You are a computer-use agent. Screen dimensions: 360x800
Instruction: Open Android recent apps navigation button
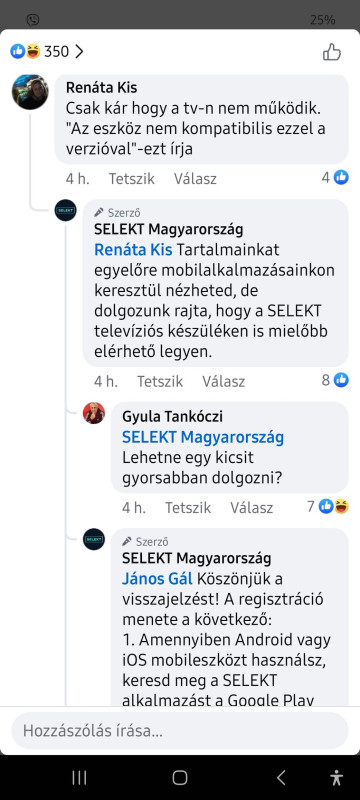79,778
